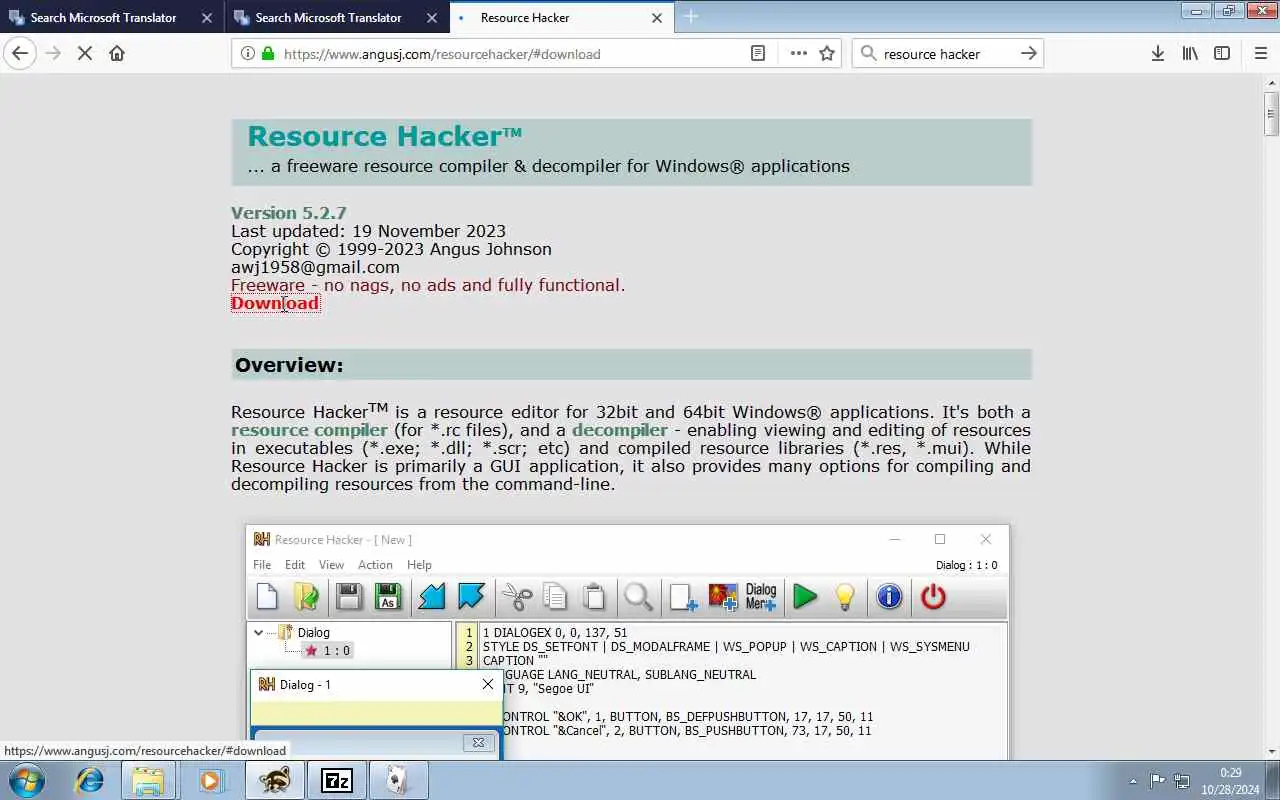Open 7-Zip from the taskbar
This screenshot has width=1280, height=800.
coord(337,780)
